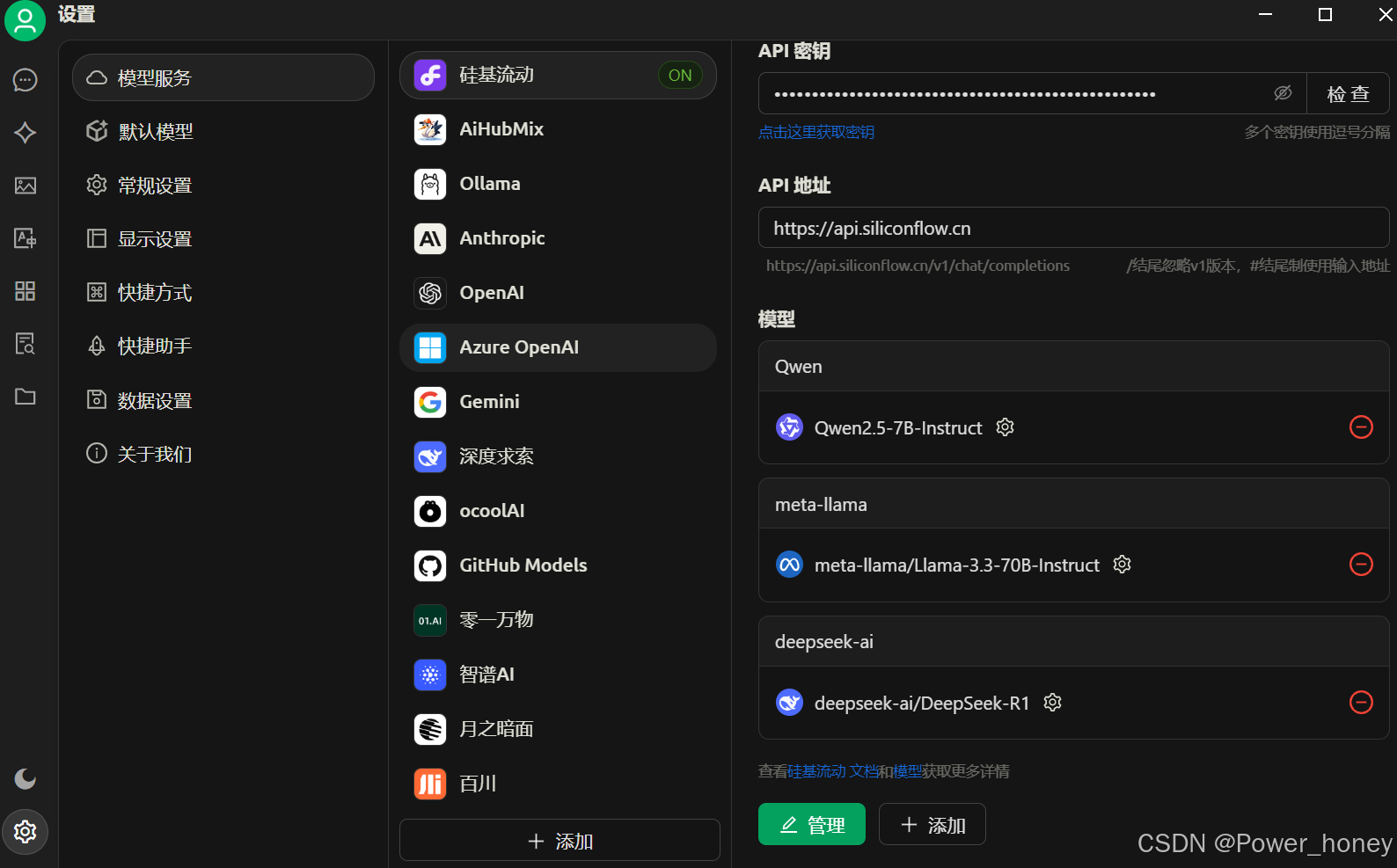Screen dimensions: 1397x868
Task: Open the translate sidebar icon
Action: (x=26, y=238)
